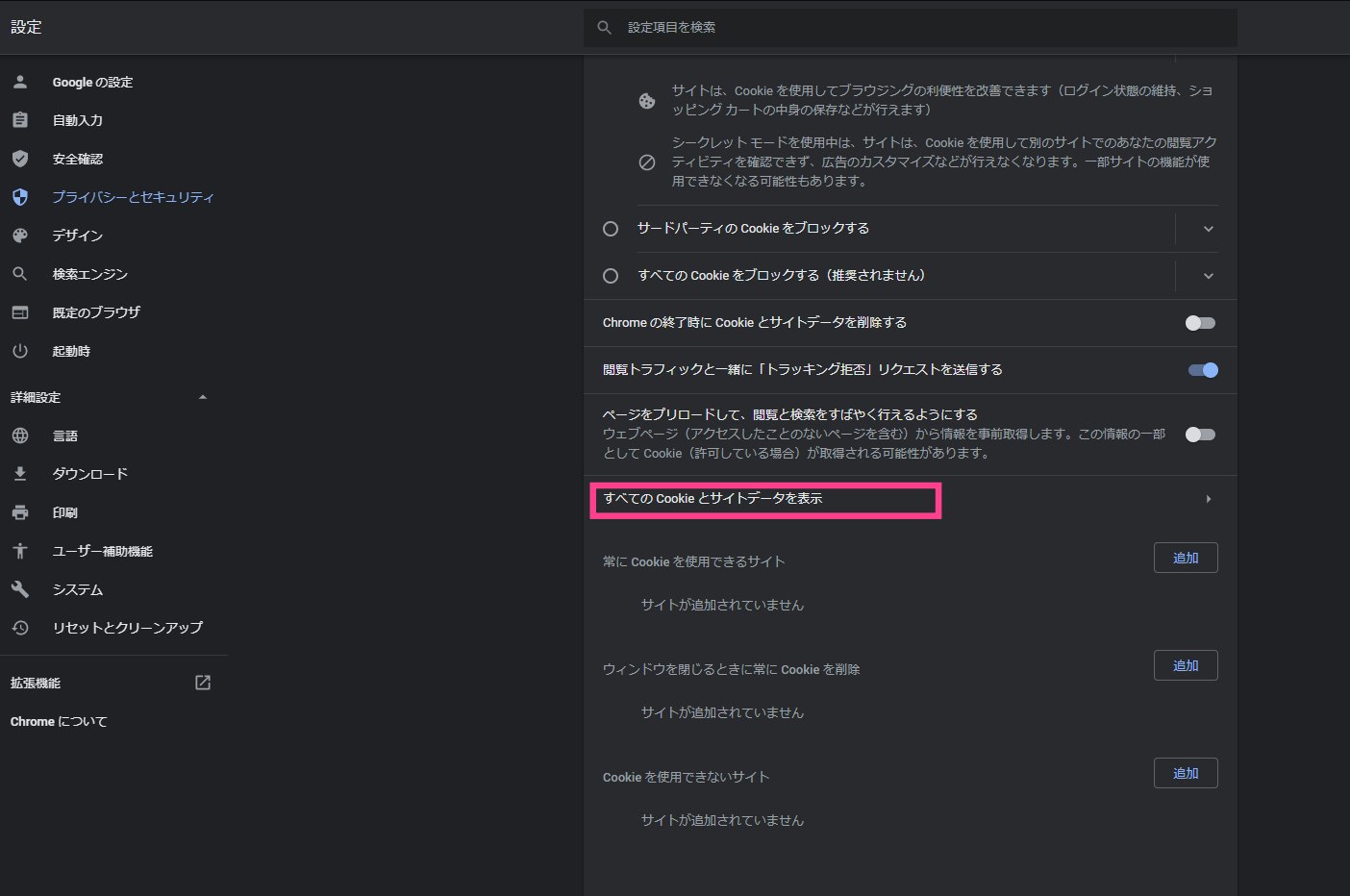Open 既定のブラウザ section
This screenshot has width=1350, height=896.
(96, 312)
